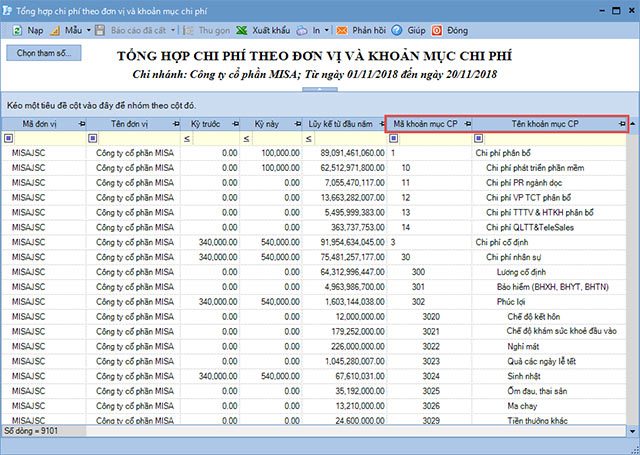Click the Tên đơn vị filter input
Image resolution: width=640 pixels, height=455 pixels.
tap(139, 139)
